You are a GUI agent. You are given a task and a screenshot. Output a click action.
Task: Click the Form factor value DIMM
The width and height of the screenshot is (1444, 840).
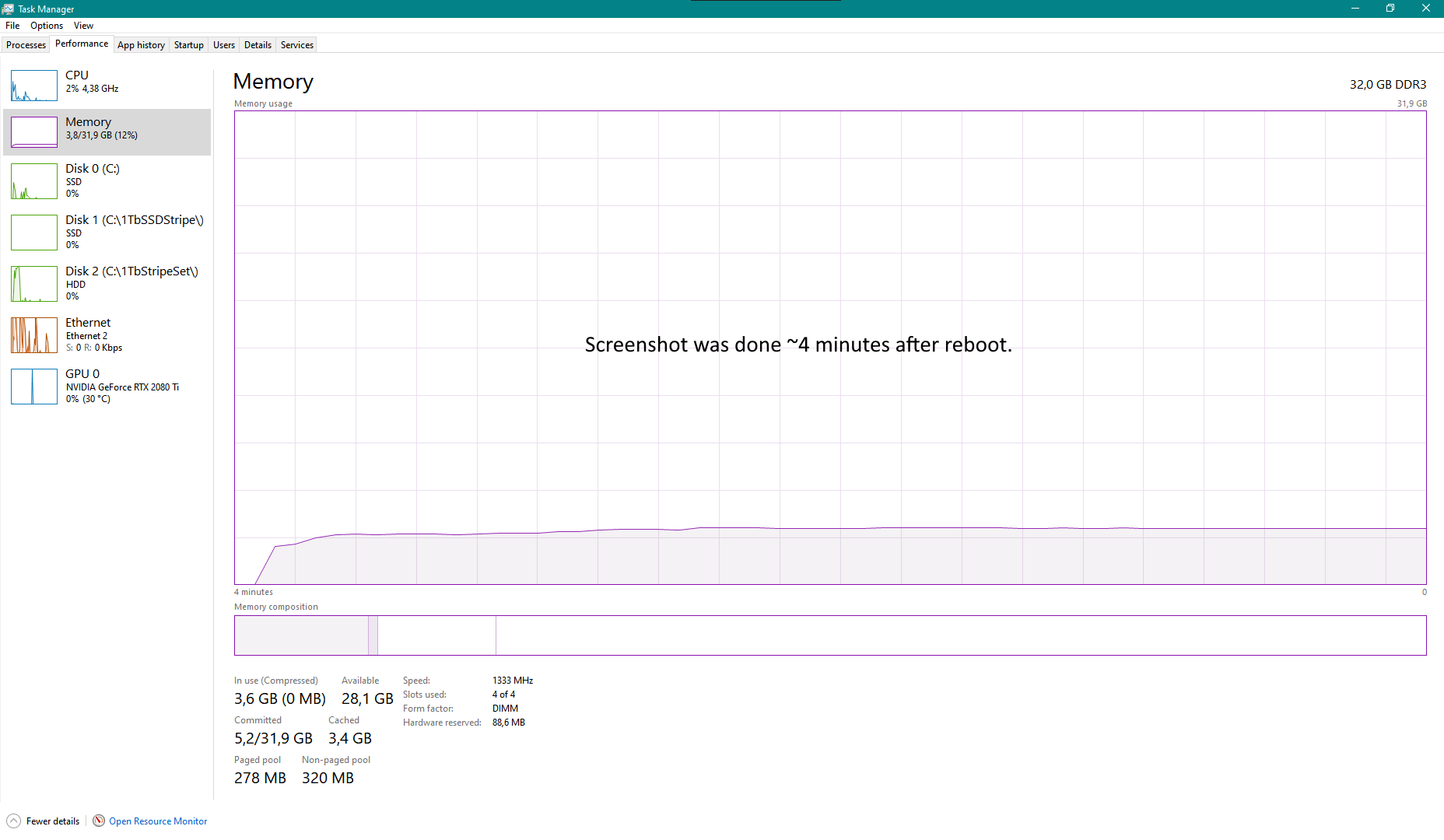(x=505, y=709)
